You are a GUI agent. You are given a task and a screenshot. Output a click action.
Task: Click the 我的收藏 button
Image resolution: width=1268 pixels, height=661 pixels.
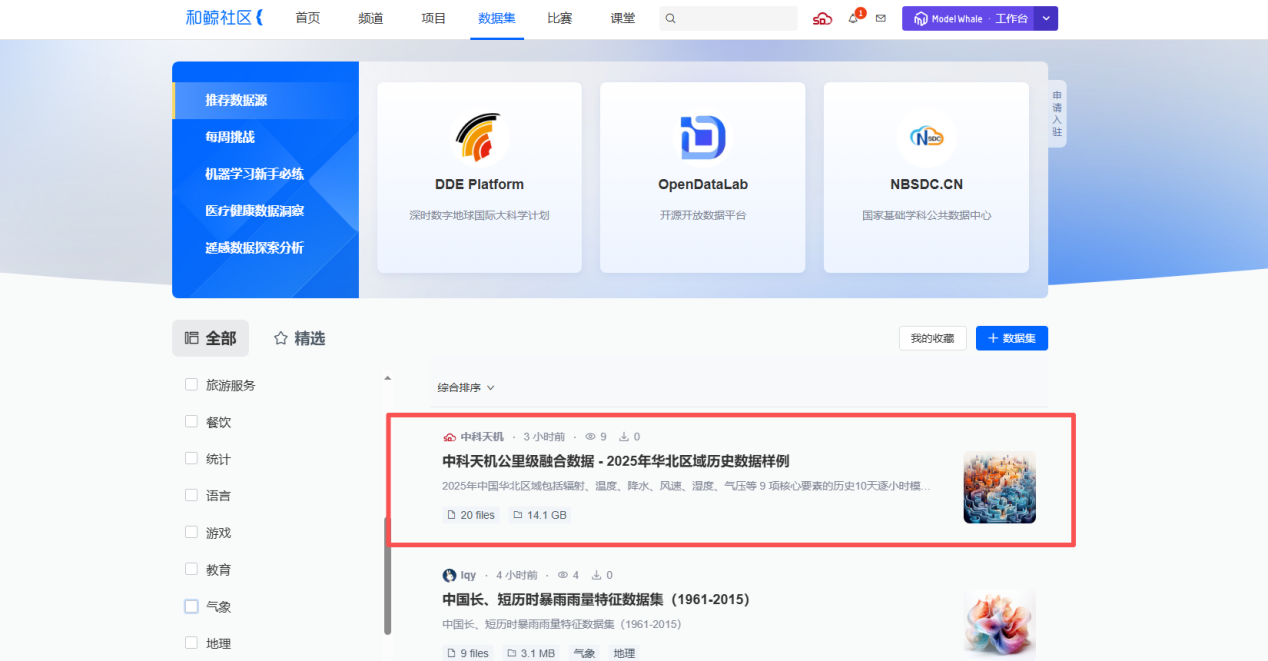[932, 339]
